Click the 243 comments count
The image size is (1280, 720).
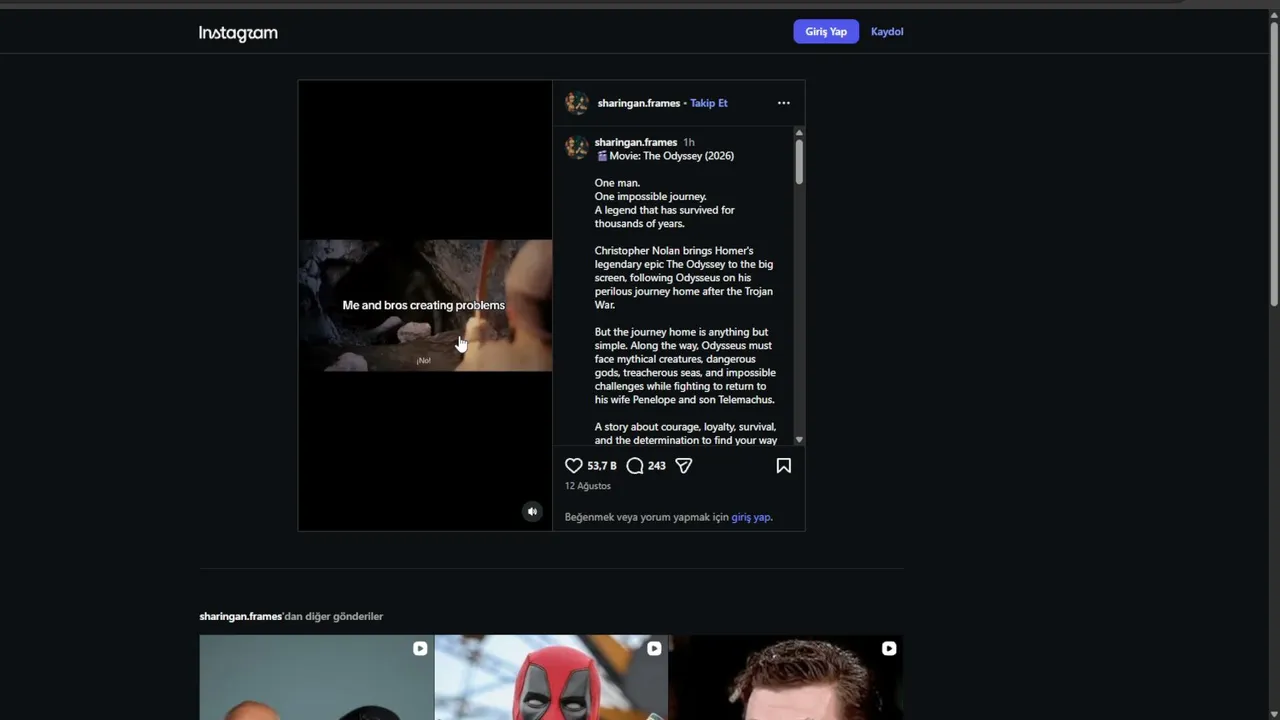tap(657, 466)
